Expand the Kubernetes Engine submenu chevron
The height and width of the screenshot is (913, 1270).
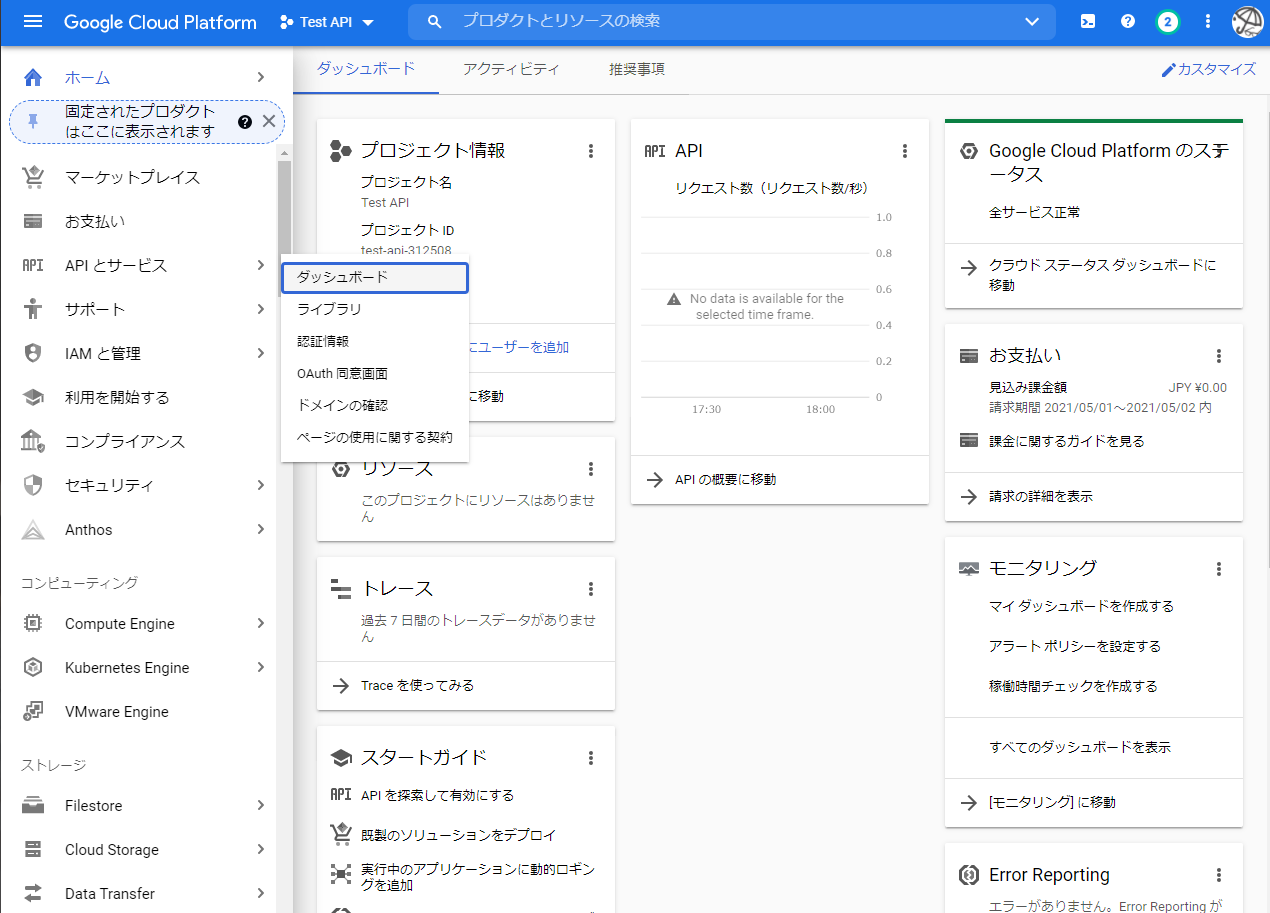click(260, 668)
